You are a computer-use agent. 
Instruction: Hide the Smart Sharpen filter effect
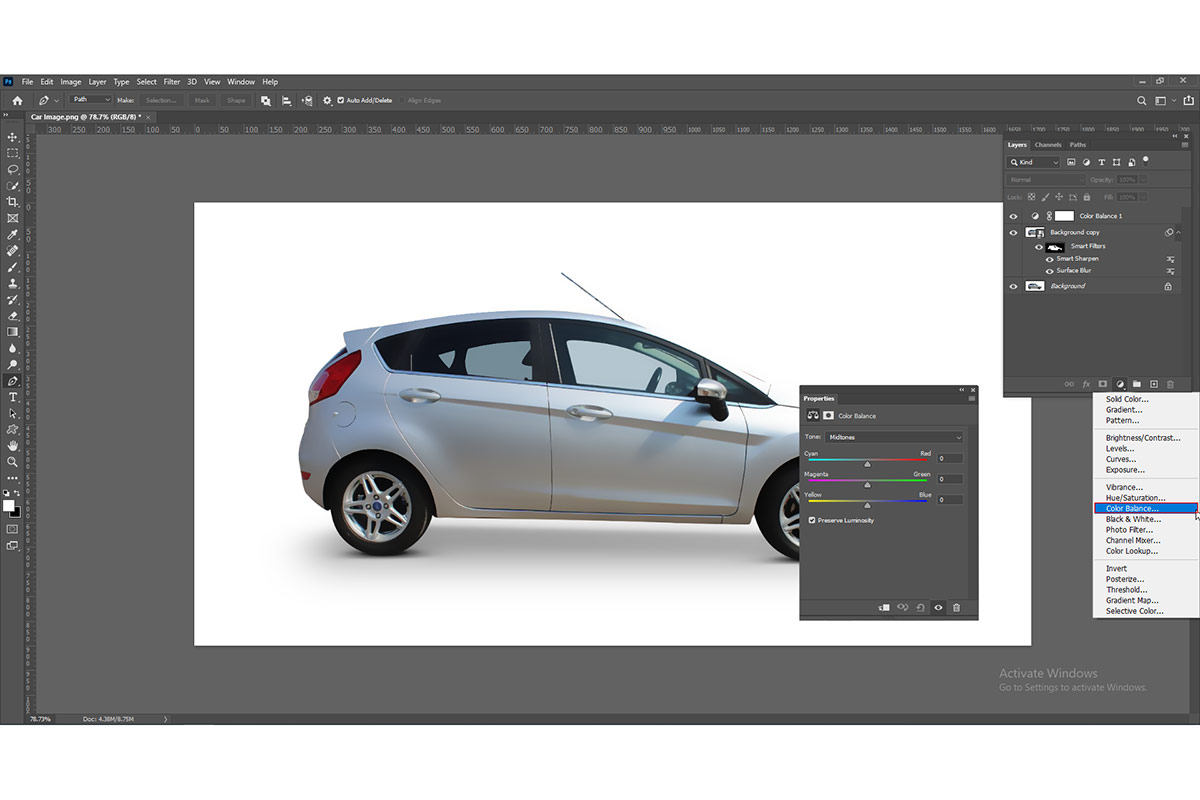coord(1049,259)
